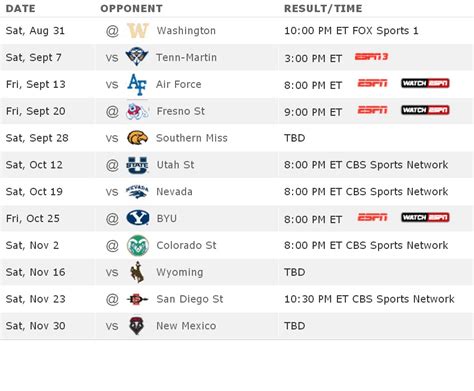474x391 pixels.
Task: Click WatchESPN button for Air Force game
Action: pos(425,83)
